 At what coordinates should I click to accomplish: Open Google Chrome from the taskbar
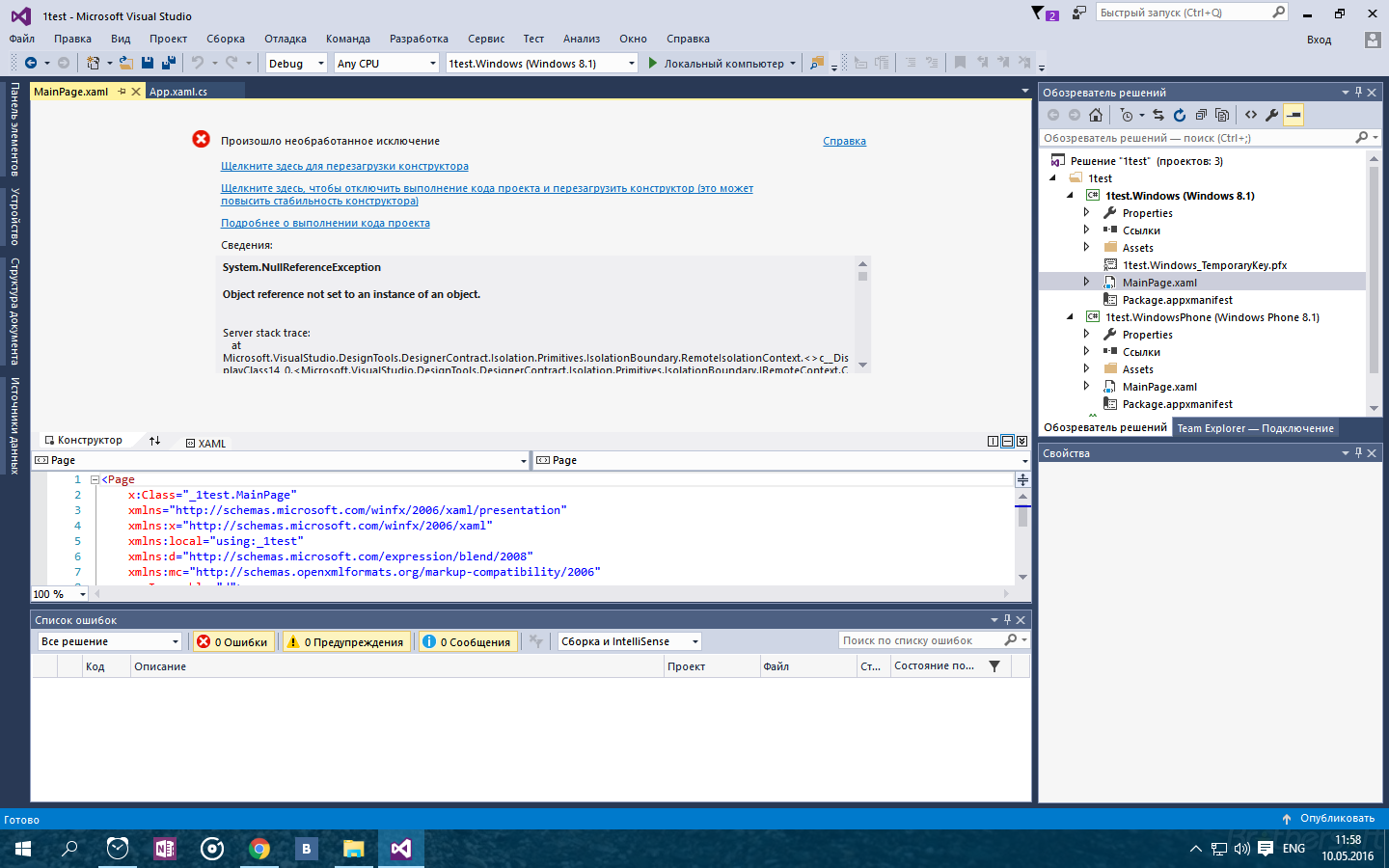pos(259,849)
